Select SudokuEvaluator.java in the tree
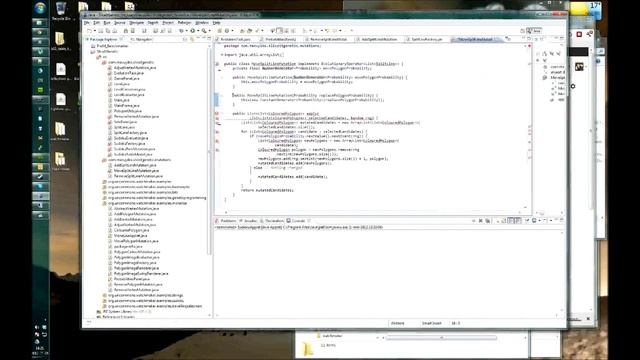This screenshot has height=360, width=640. 131,138
